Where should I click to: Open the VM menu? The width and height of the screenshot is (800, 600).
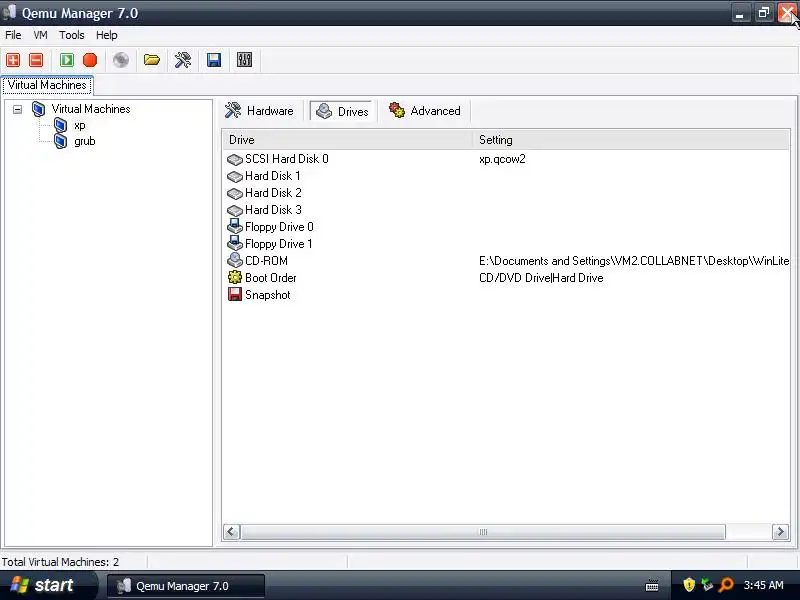pyautogui.click(x=40, y=35)
